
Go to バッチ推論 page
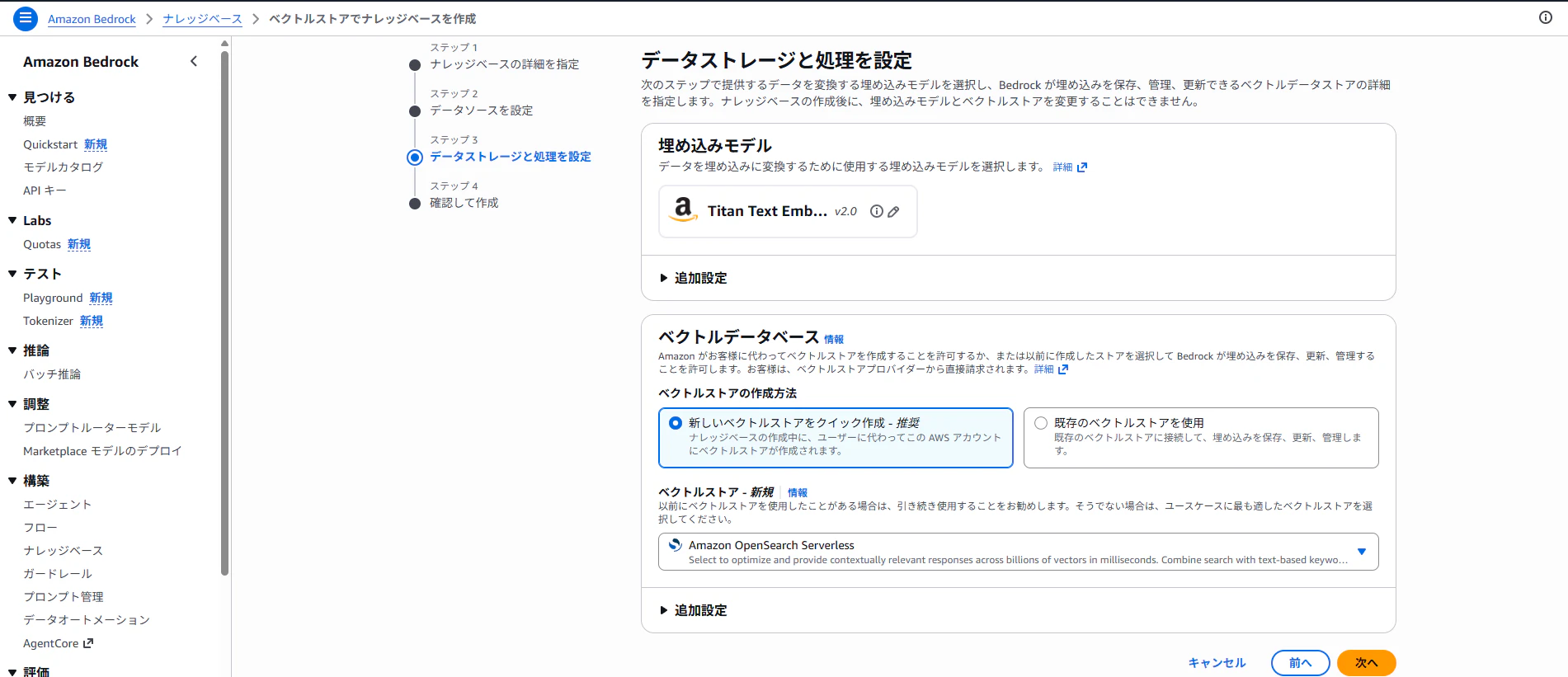point(52,374)
